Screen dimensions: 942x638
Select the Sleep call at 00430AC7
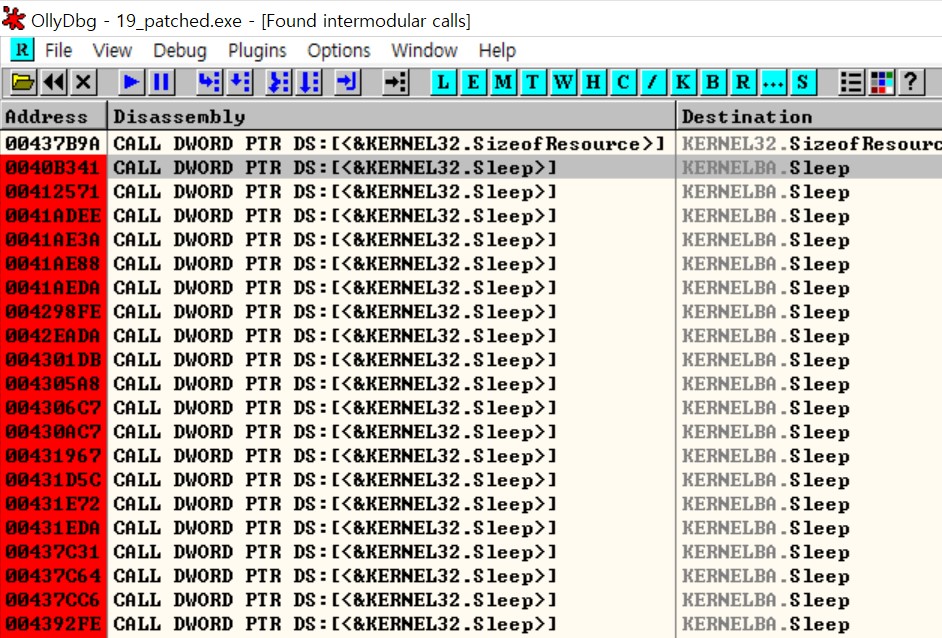[x=471, y=432]
